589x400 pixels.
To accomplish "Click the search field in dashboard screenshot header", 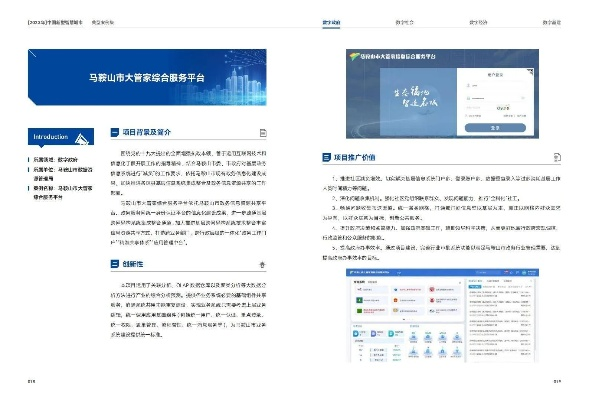I will 488,272.
